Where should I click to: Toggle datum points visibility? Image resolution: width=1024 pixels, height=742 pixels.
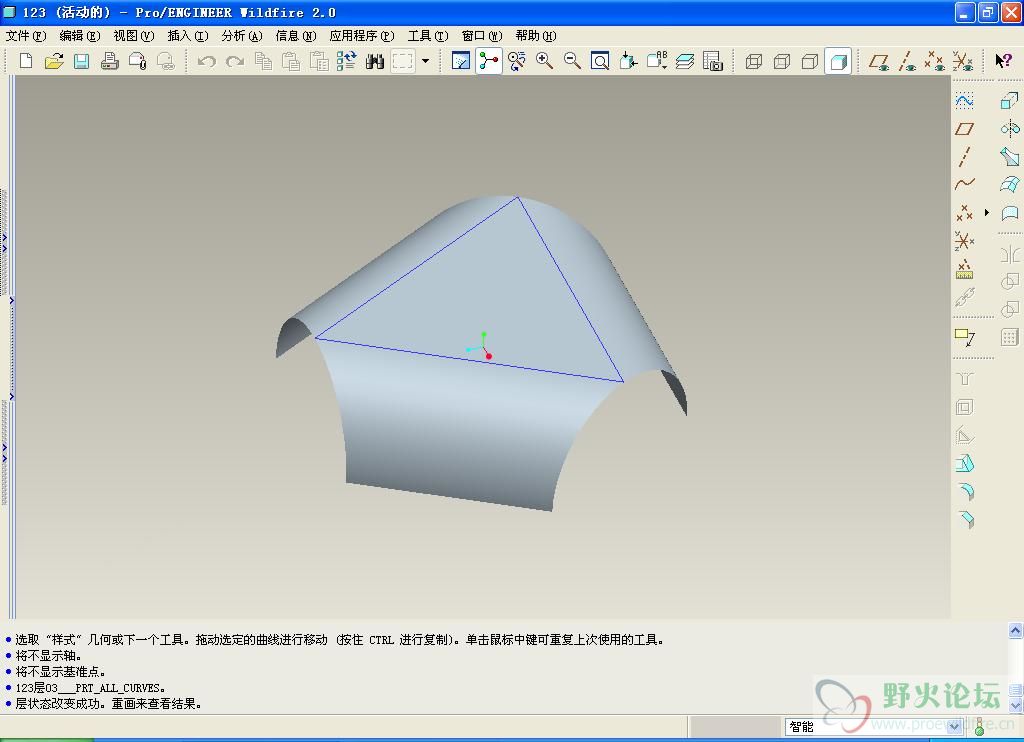click(935, 61)
